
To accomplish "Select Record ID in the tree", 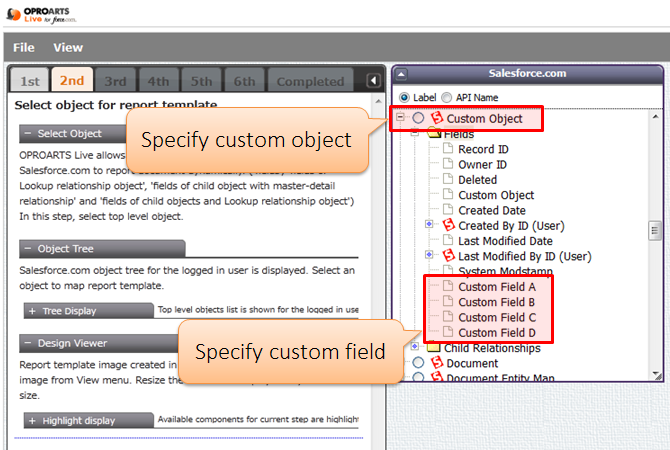I will 483,149.
